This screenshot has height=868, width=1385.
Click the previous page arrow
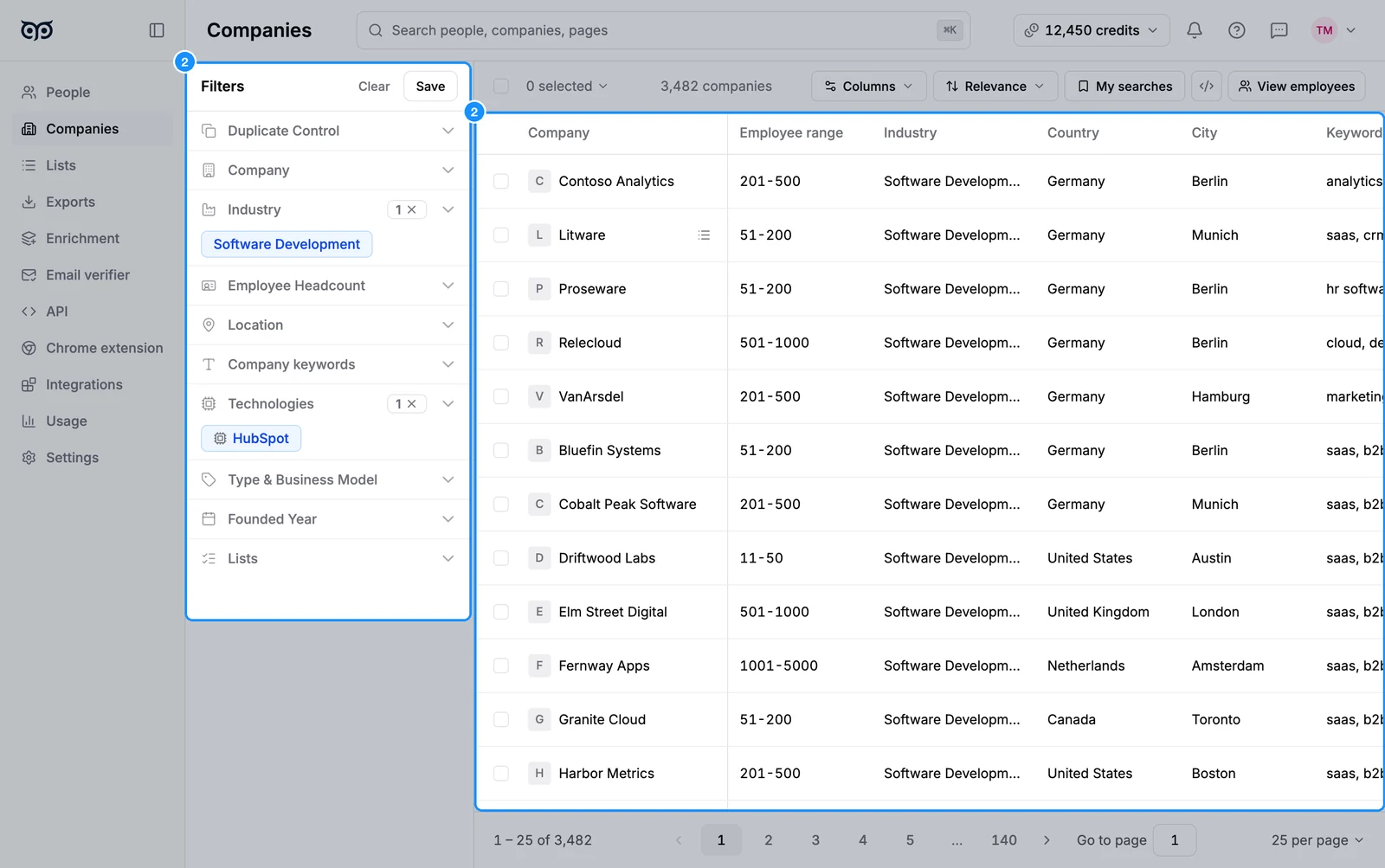pyautogui.click(x=679, y=840)
